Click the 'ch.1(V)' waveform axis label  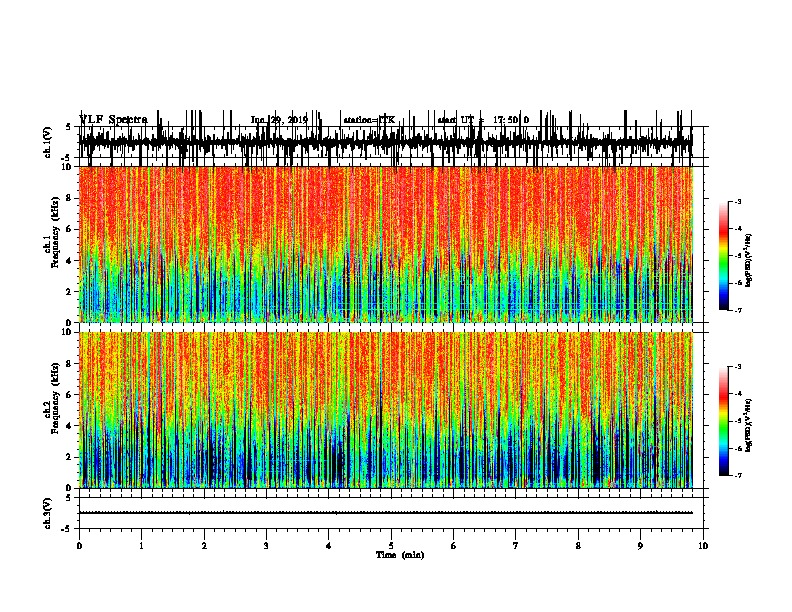click(x=48, y=142)
